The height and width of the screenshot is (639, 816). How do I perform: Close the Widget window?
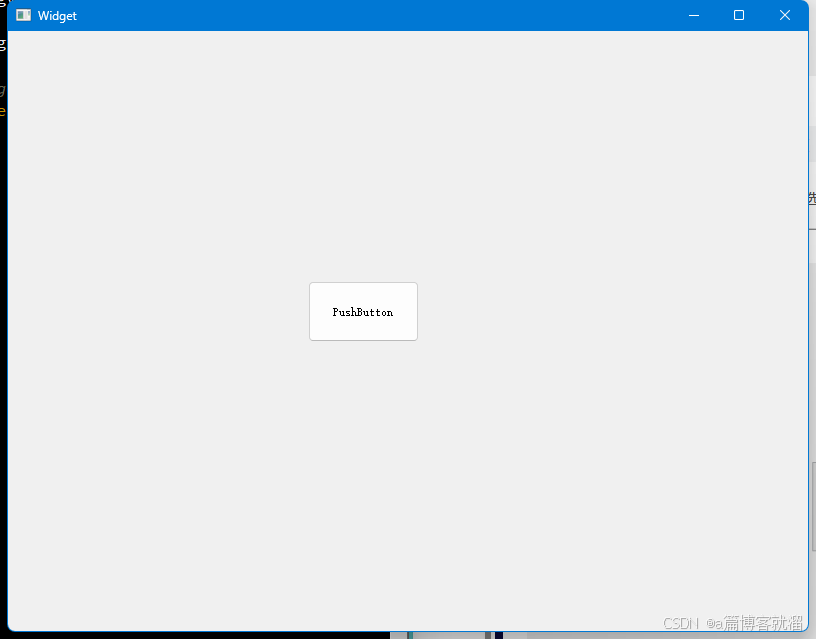(x=785, y=15)
